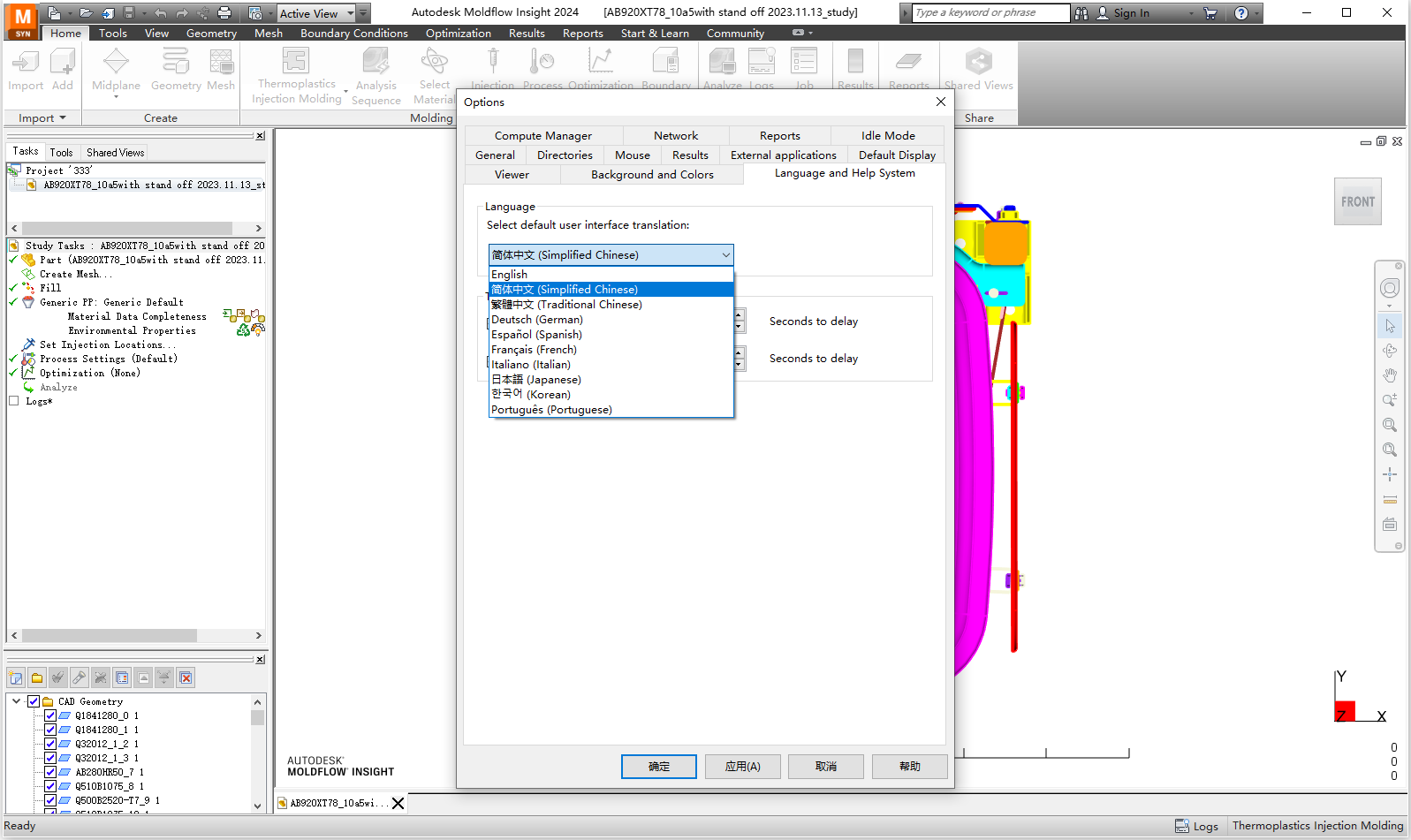Click the 应用(A) apply button
1411x840 pixels.
[x=742, y=767]
